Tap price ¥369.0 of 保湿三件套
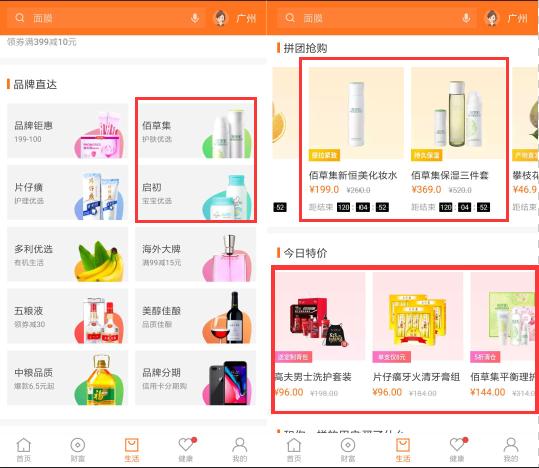 [x=426, y=189]
